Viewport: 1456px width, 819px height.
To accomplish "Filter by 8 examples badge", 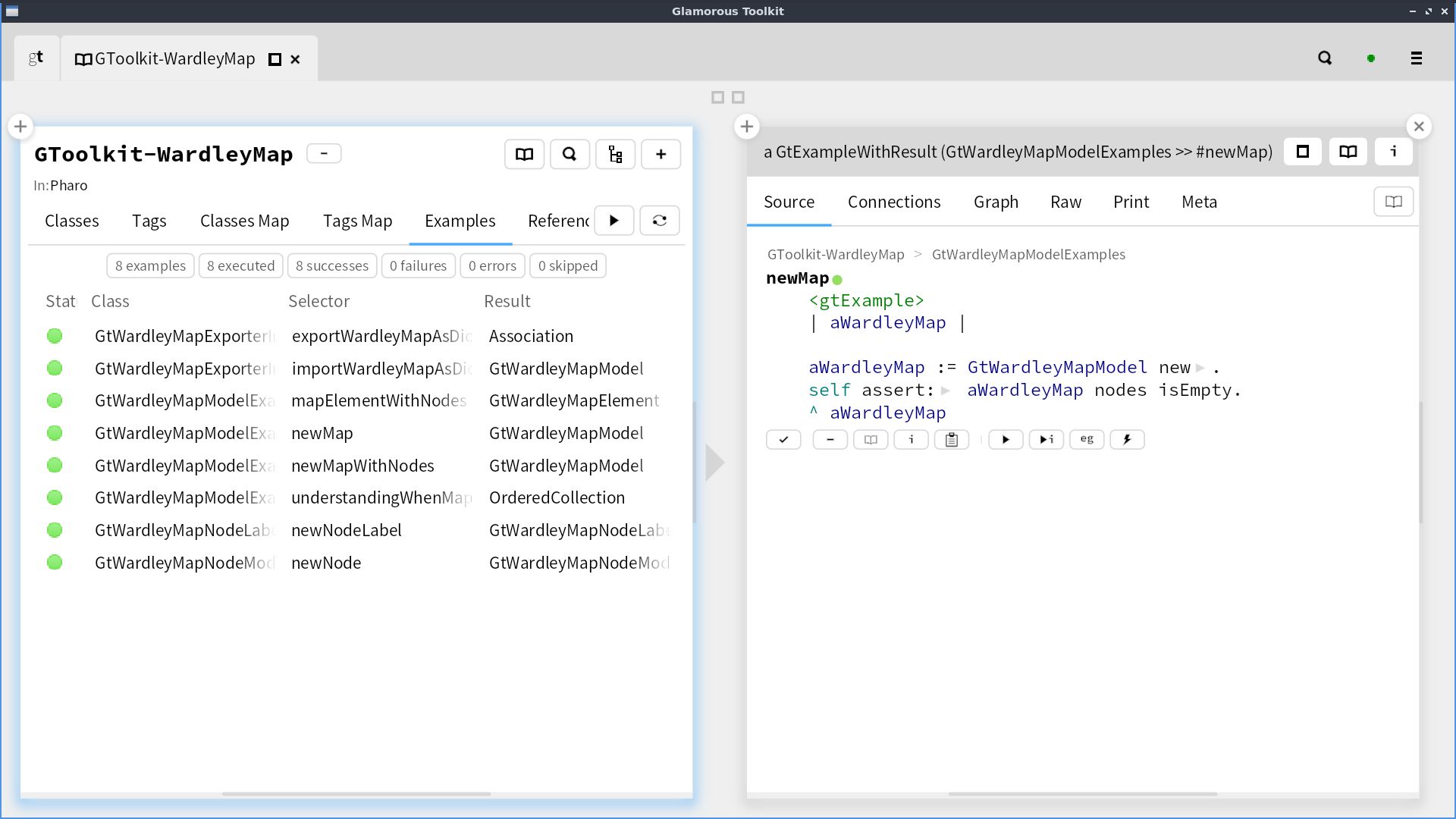I will [150, 266].
